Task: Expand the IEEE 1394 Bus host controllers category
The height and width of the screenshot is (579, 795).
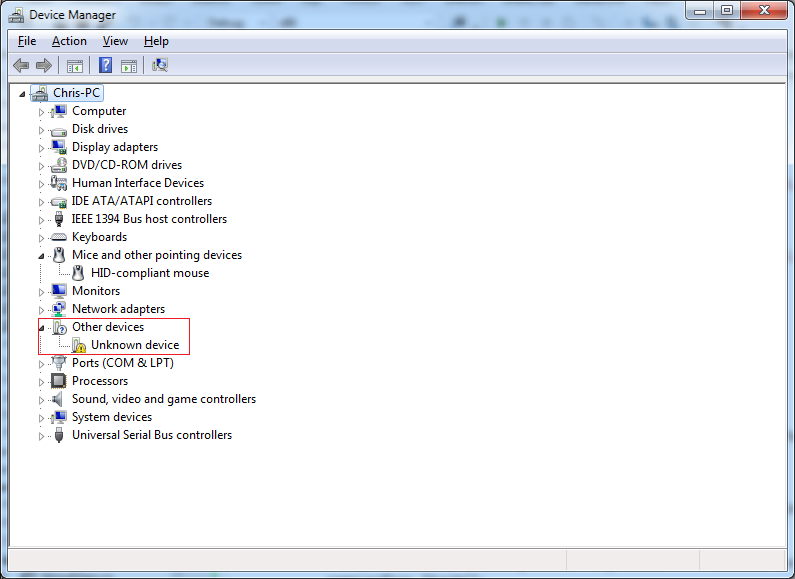Action: click(x=41, y=220)
